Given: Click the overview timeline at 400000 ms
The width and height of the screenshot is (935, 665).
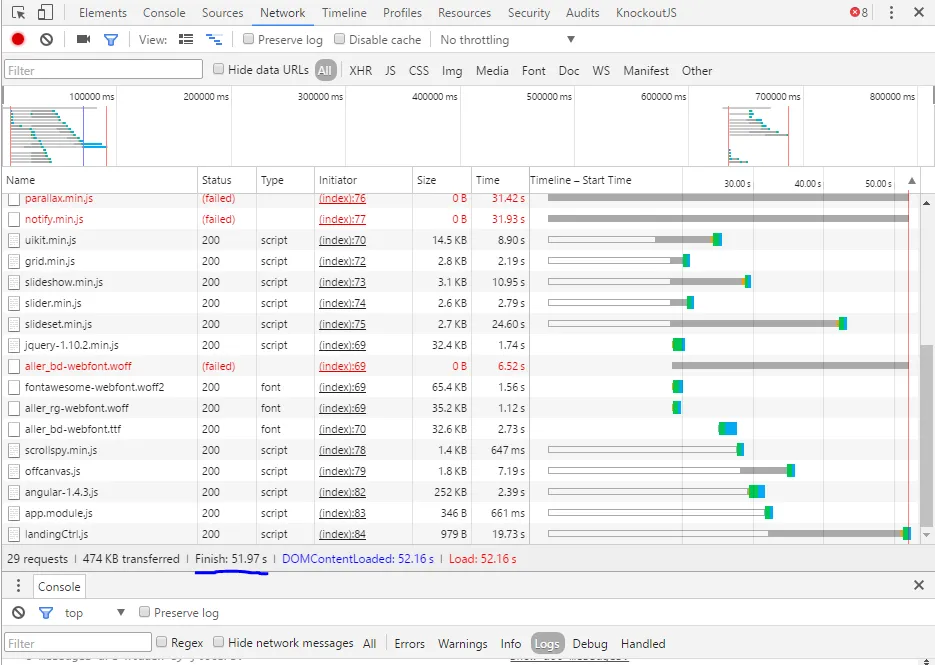Looking at the screenshot, I should [x=435, y=97].
